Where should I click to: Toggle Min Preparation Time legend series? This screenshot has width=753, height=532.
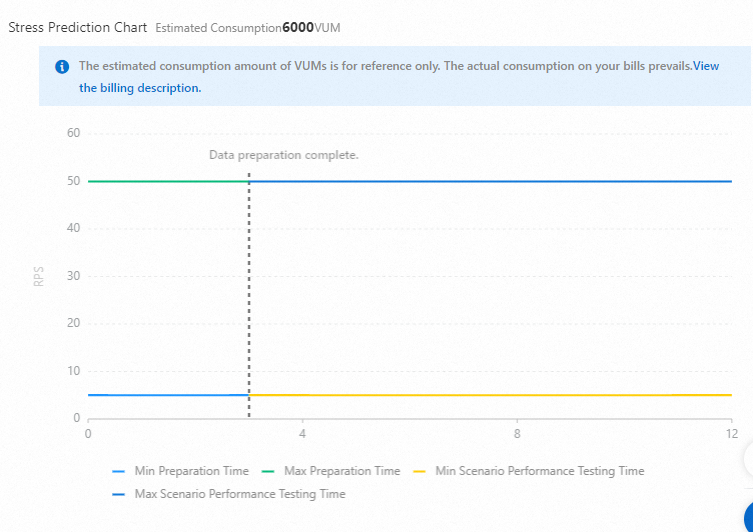(181, 471)
